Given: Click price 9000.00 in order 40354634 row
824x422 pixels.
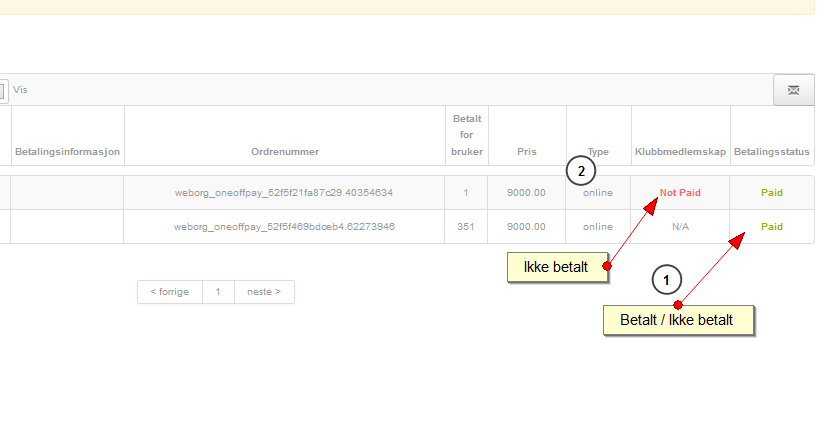Looking at the screenshot, I should click(526, 193).
